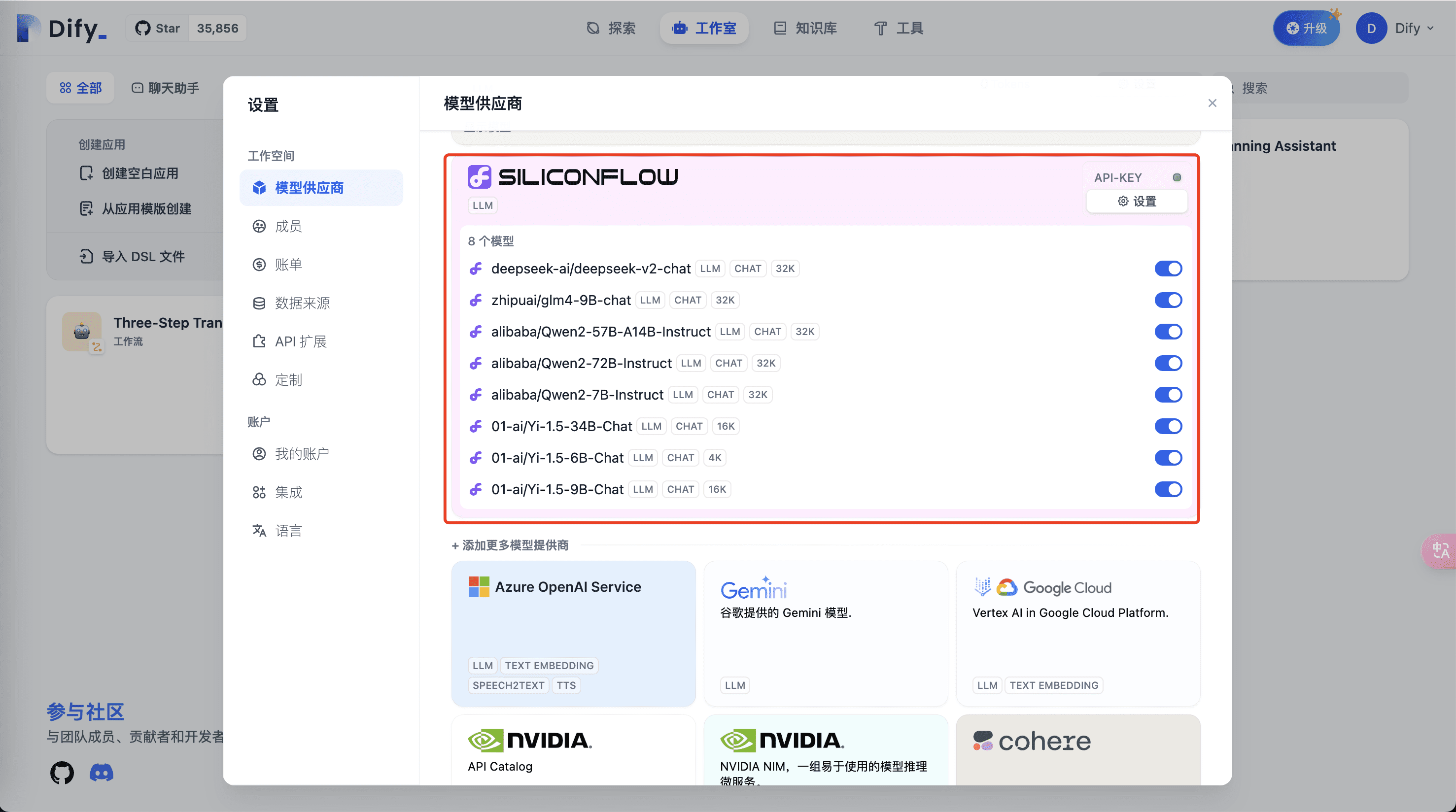Screen dimensions: 1456x812
Task: Click 导入 DSL 文件 link
Action: point(132,257)
